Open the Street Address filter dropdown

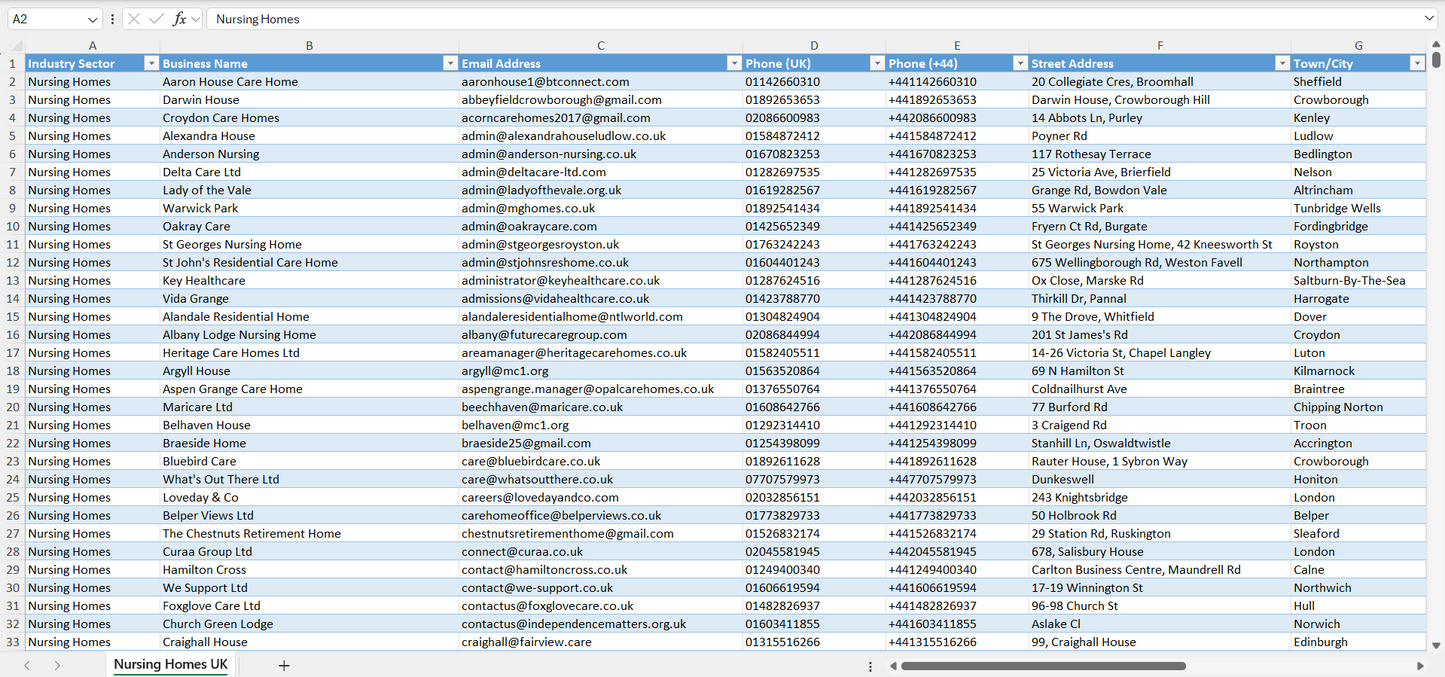coord(1282,63)
